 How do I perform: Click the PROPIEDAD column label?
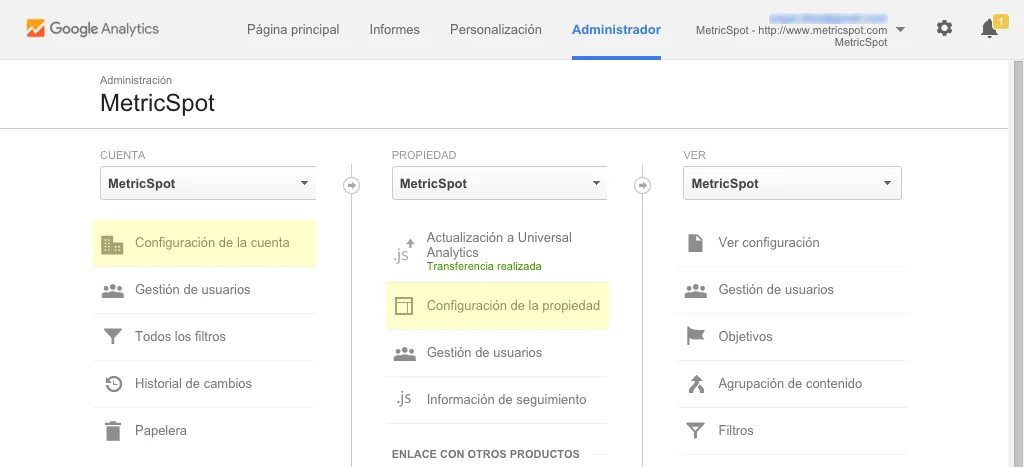tap(424, 155)
